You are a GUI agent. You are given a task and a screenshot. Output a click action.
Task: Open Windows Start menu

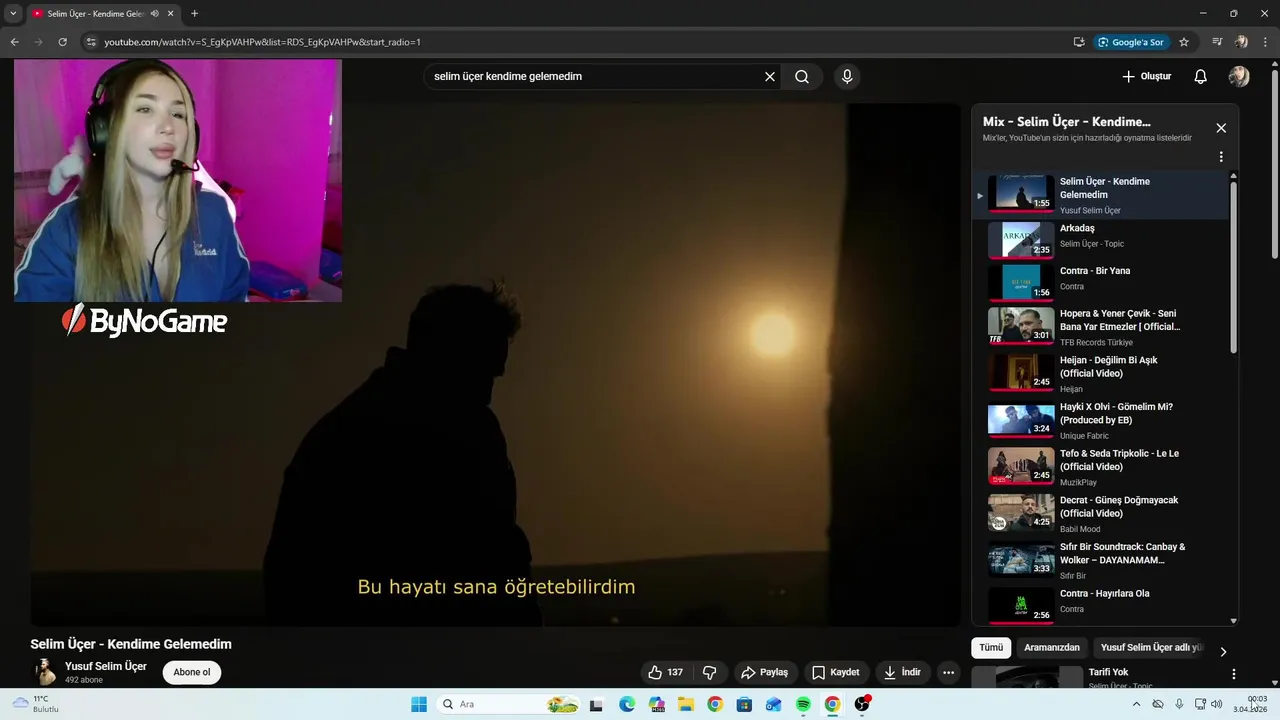(x=419, y=704)
